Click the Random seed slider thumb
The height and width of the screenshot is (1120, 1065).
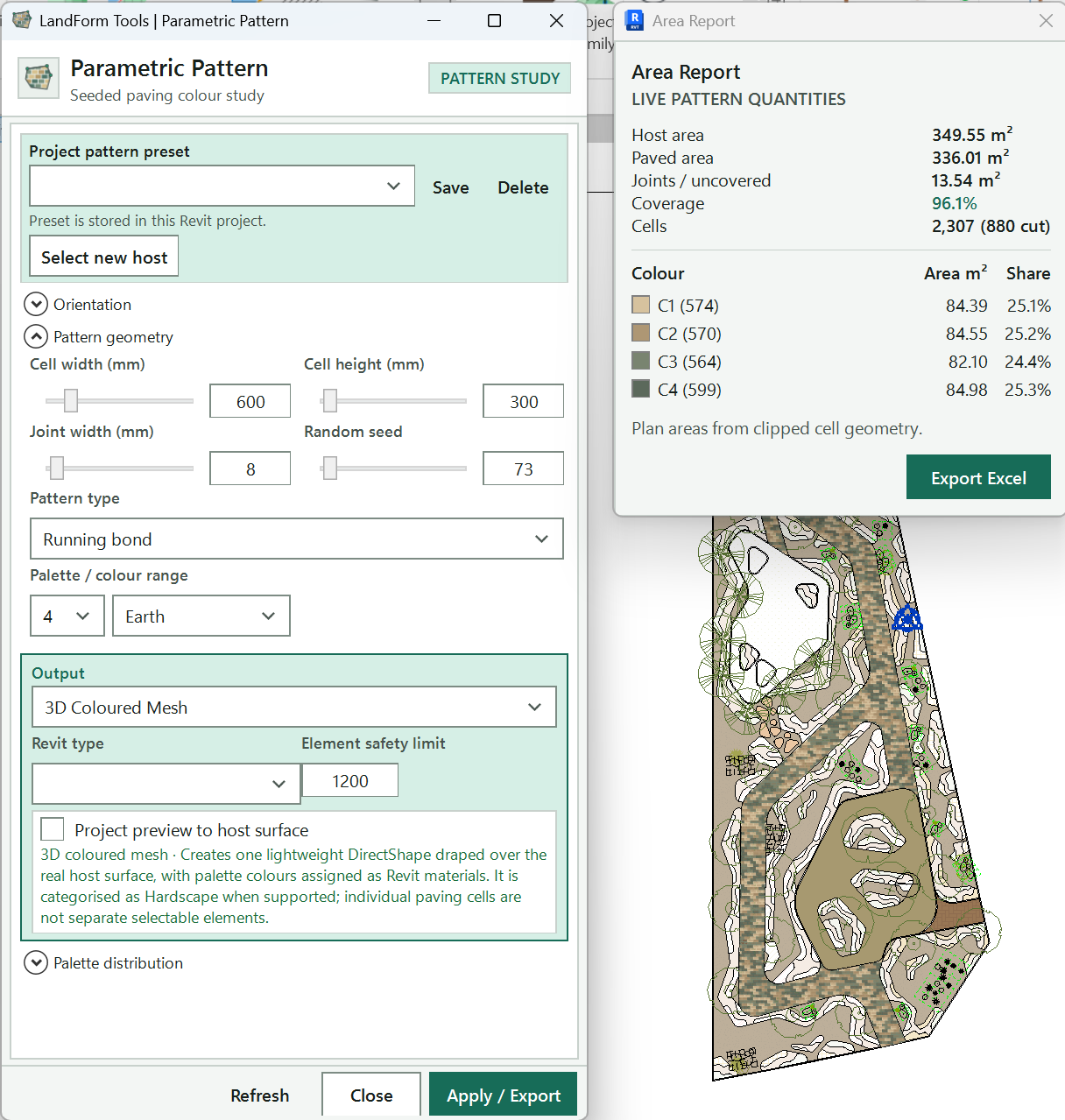329,468
